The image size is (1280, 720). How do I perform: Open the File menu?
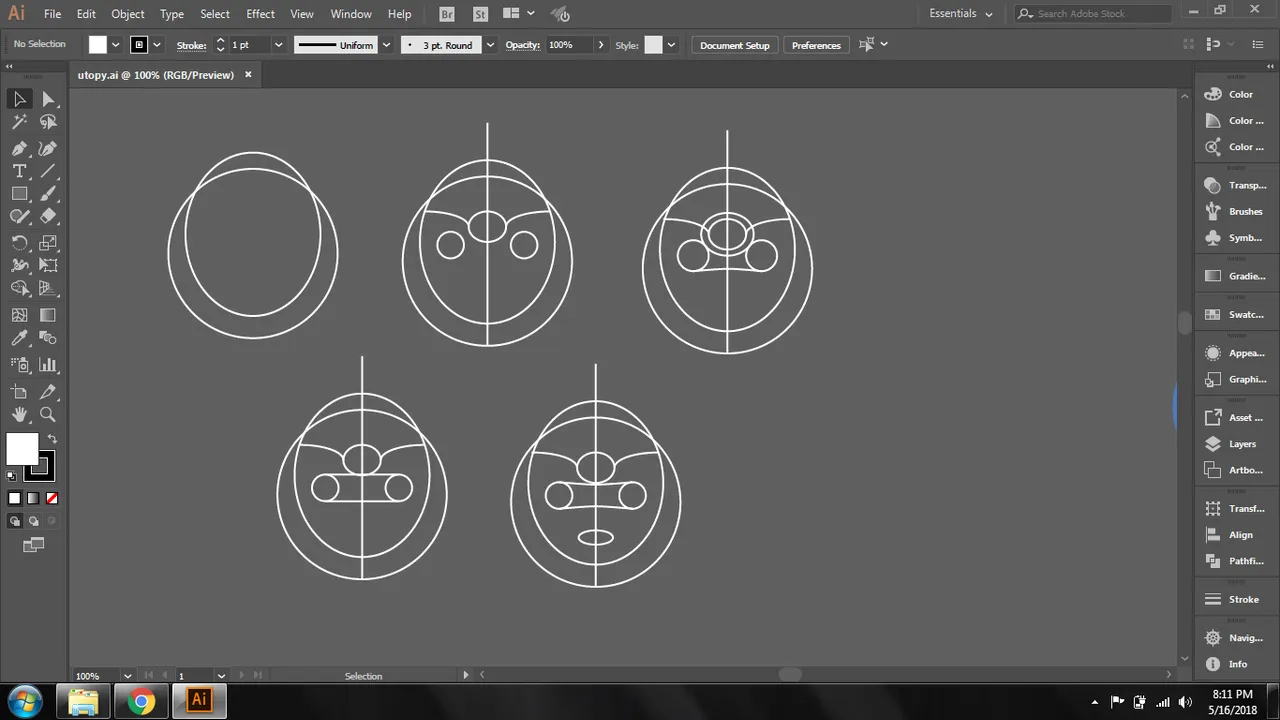52,14
